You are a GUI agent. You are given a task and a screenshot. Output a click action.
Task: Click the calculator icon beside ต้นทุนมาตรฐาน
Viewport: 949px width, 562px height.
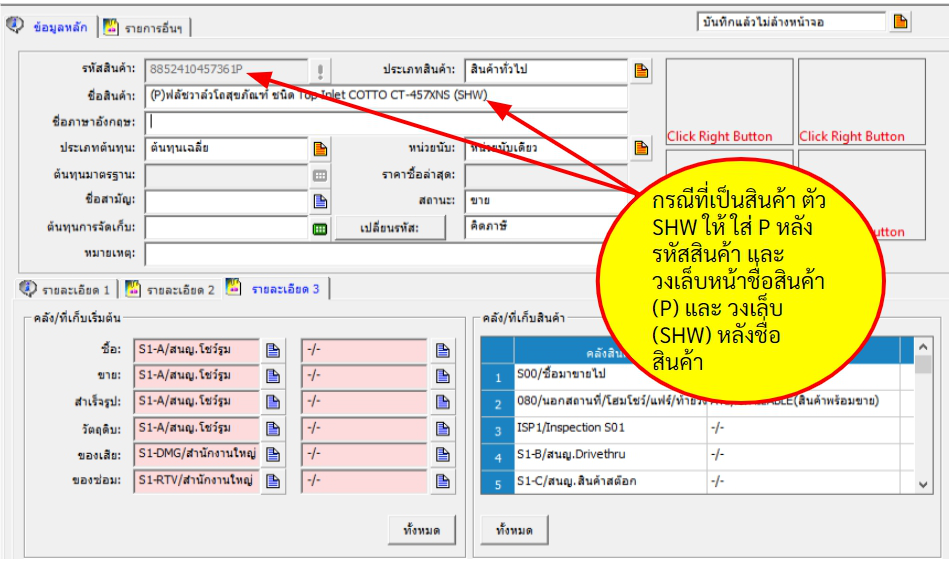[320, 175]
